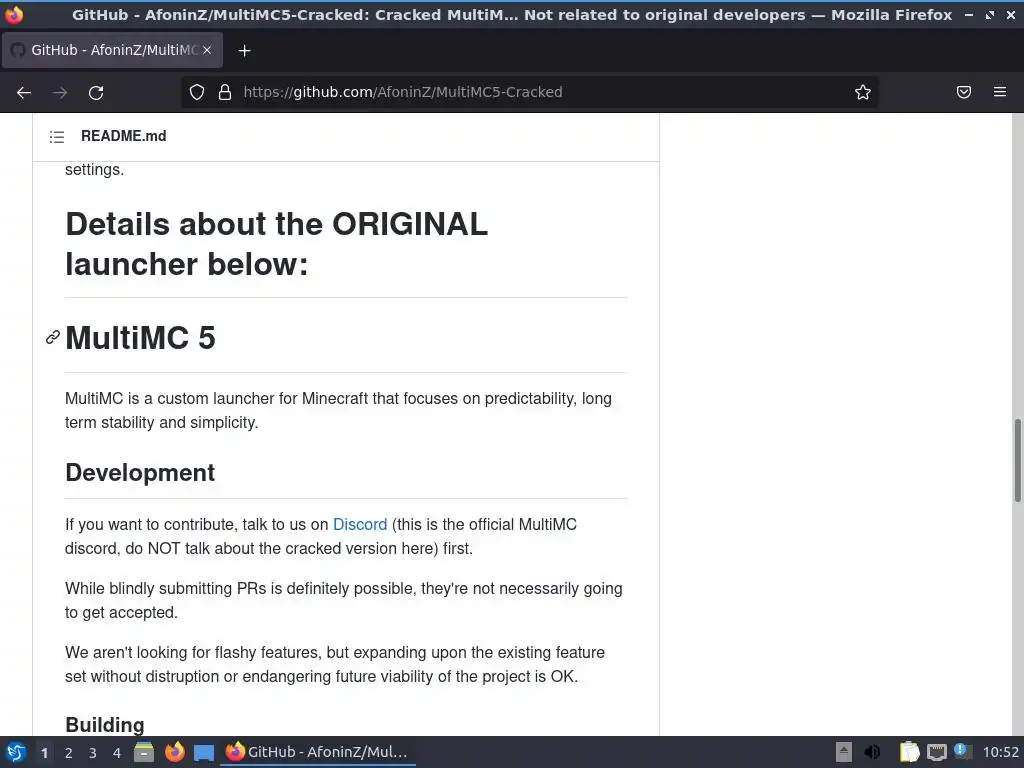
Task: Open notification alert tray icon
Action: [962, 751]
